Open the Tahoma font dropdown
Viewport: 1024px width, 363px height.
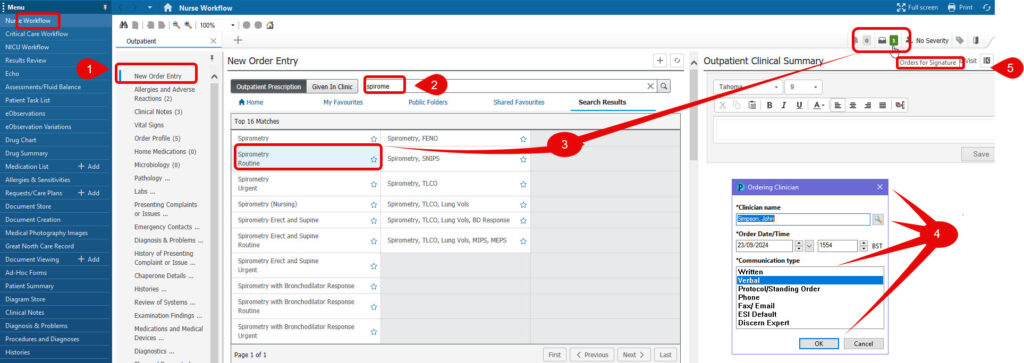coord(748,87)
